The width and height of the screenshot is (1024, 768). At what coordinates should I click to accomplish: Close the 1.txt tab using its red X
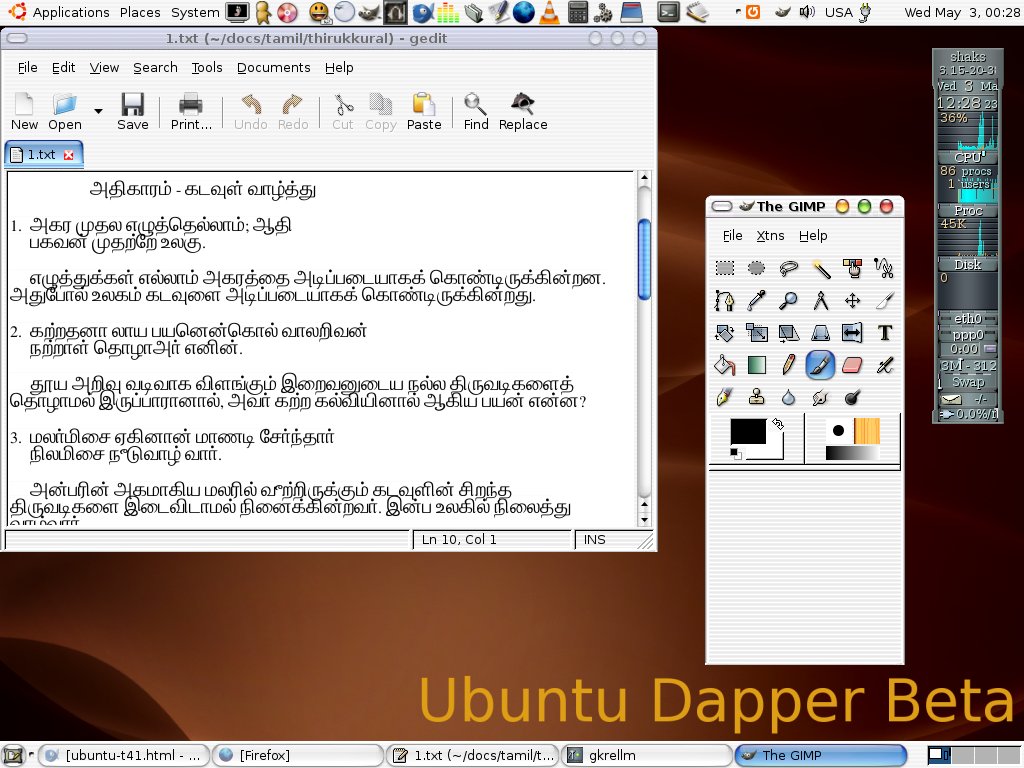[x=69, y=155]
